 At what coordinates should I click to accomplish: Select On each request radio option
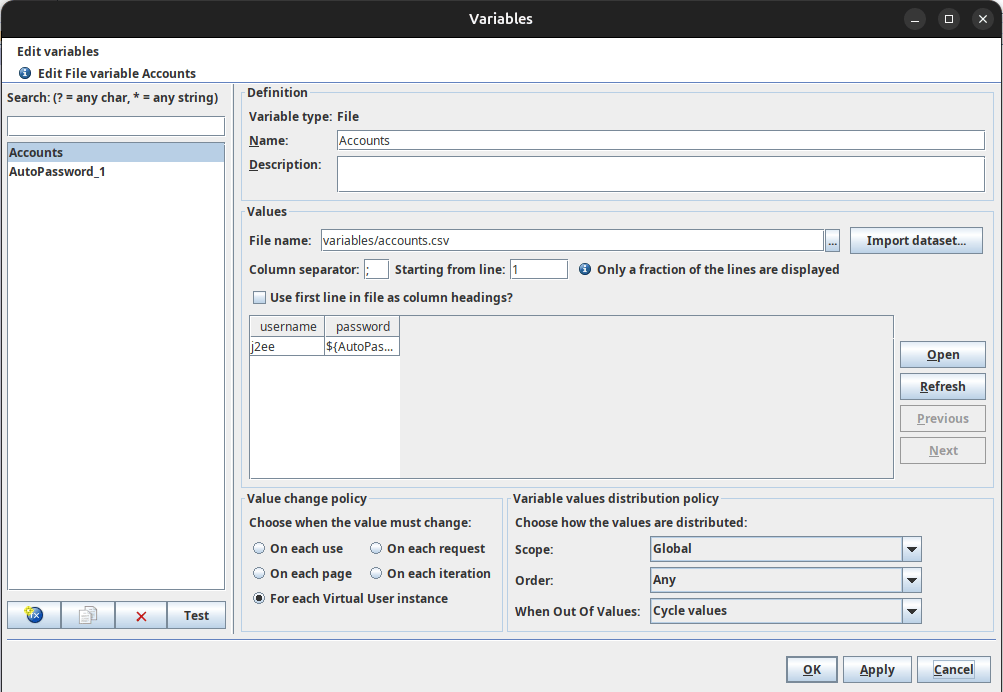(376, 548)
